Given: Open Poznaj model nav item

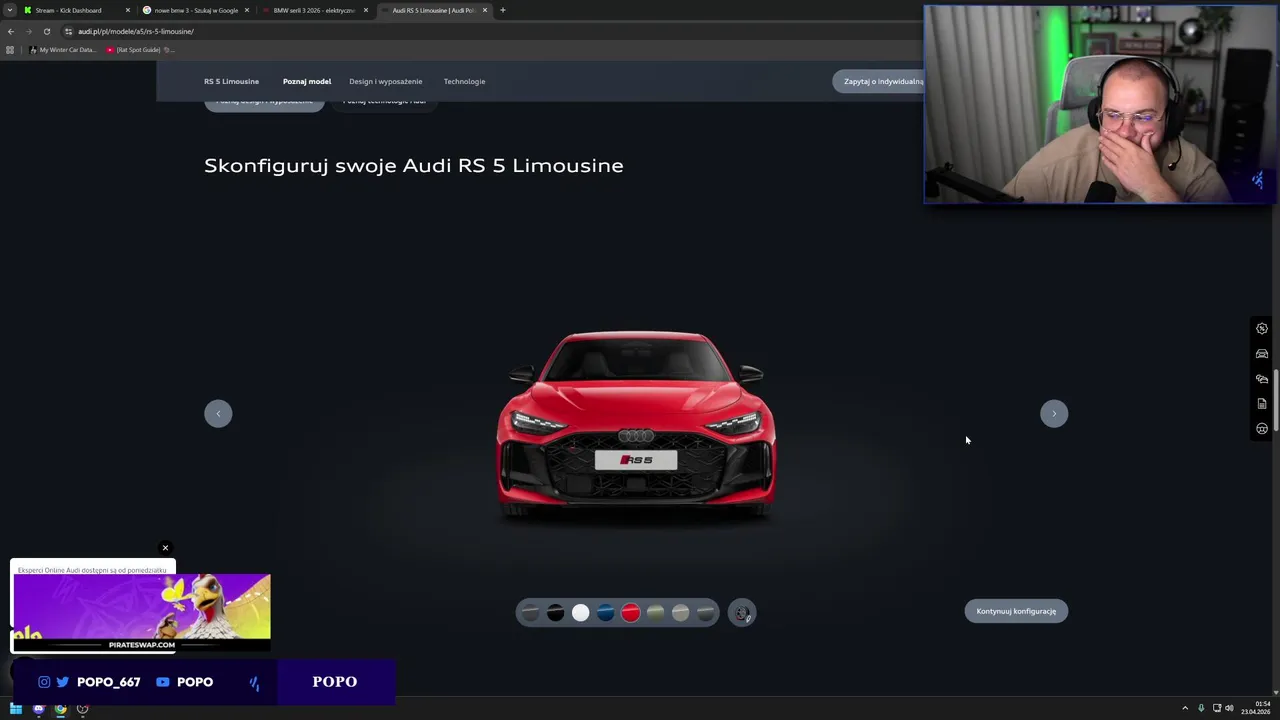Looking at the screenshot, I should (307, 82).
